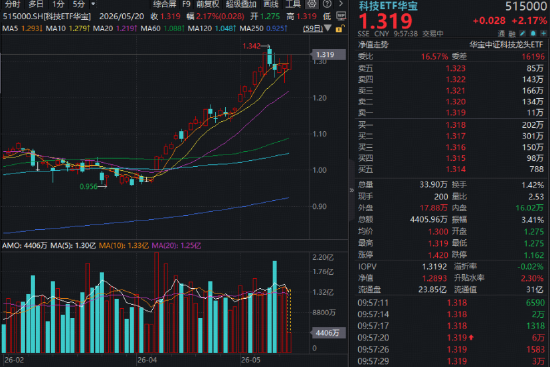Click the screen display icon beside 低

pos(341,16)
